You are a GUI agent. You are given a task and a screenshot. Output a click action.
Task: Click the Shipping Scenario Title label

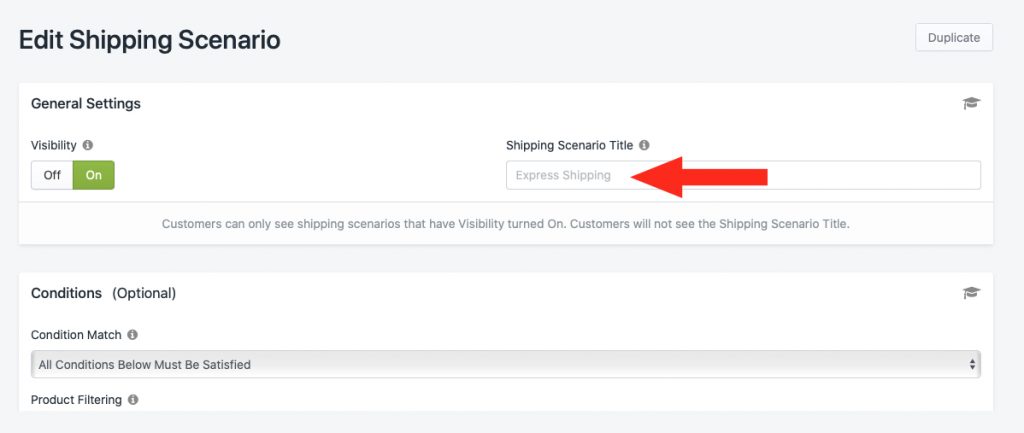coord(569,145)
